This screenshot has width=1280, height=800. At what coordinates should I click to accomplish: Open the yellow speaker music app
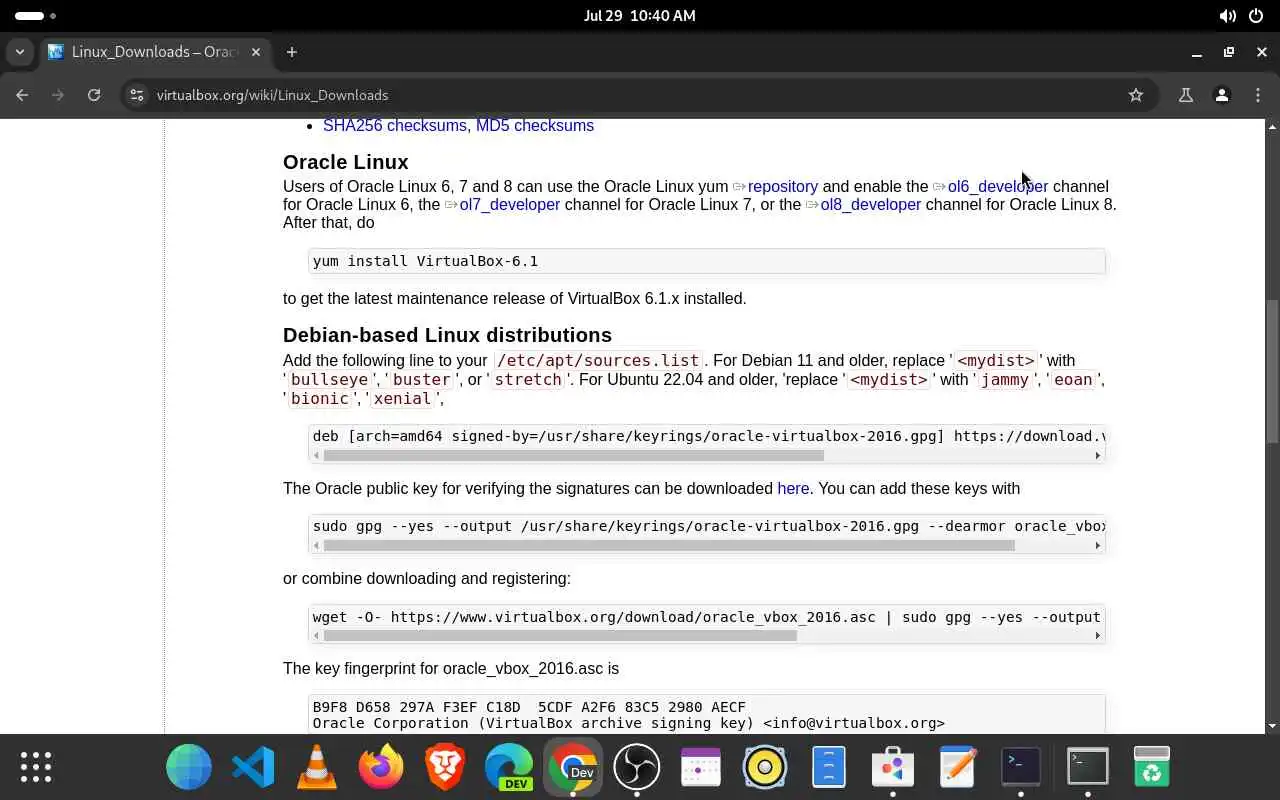(x=765, y=767)
